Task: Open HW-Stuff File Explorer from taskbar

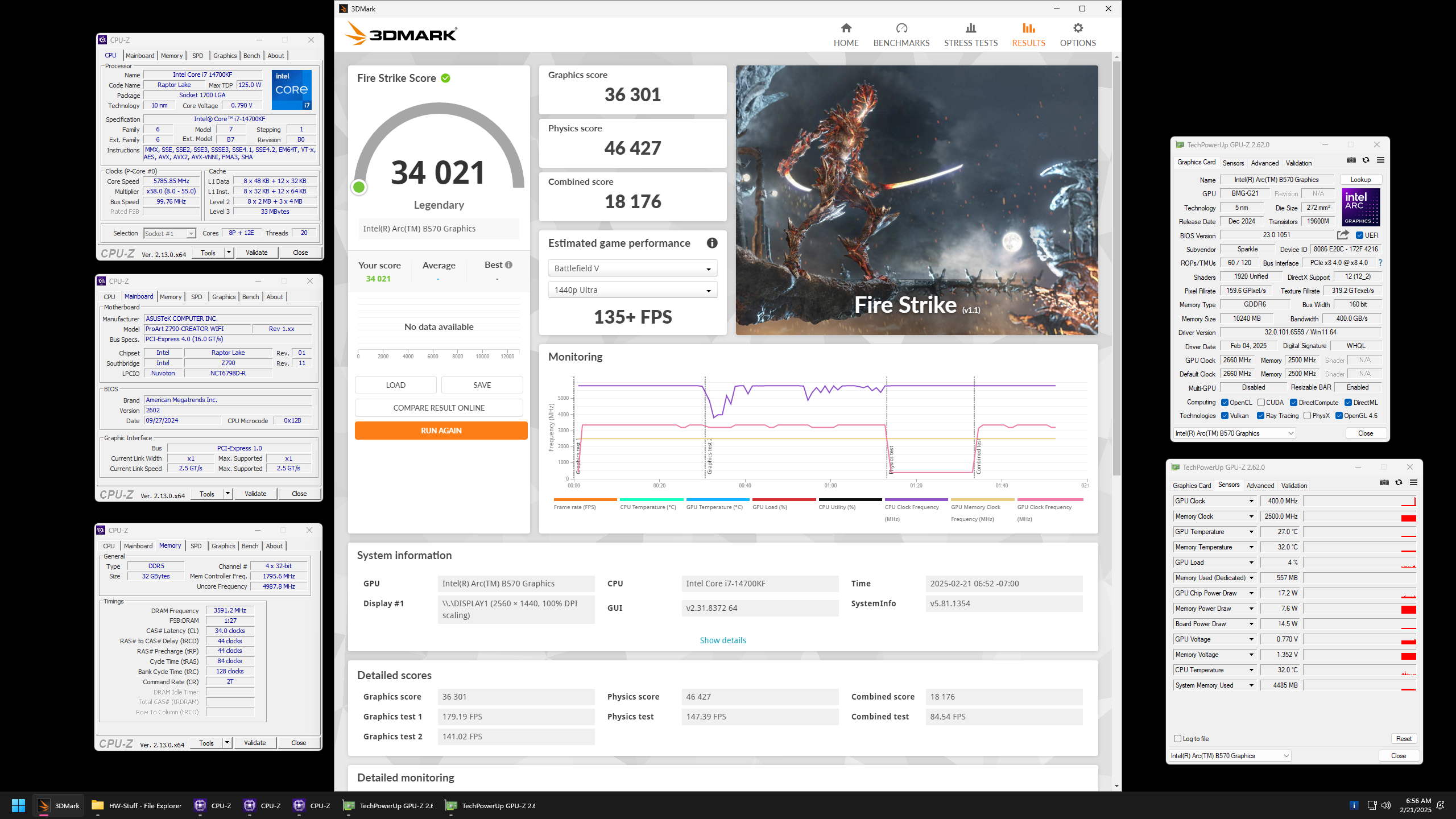Action: 136,805
